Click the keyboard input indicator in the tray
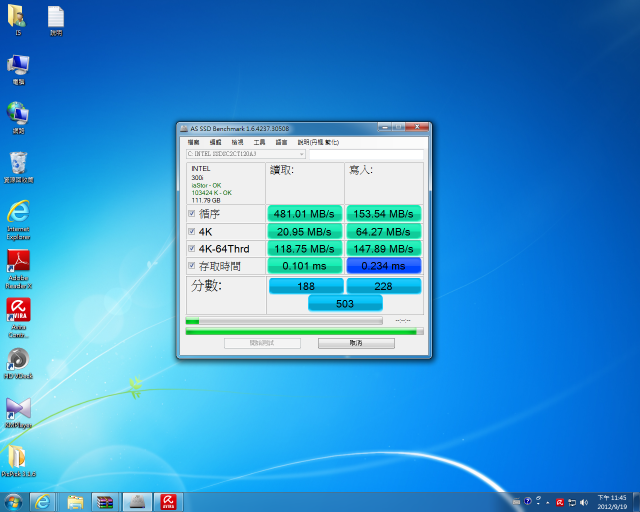The height and width of the screenshot is (512, 640). [516, 502]
